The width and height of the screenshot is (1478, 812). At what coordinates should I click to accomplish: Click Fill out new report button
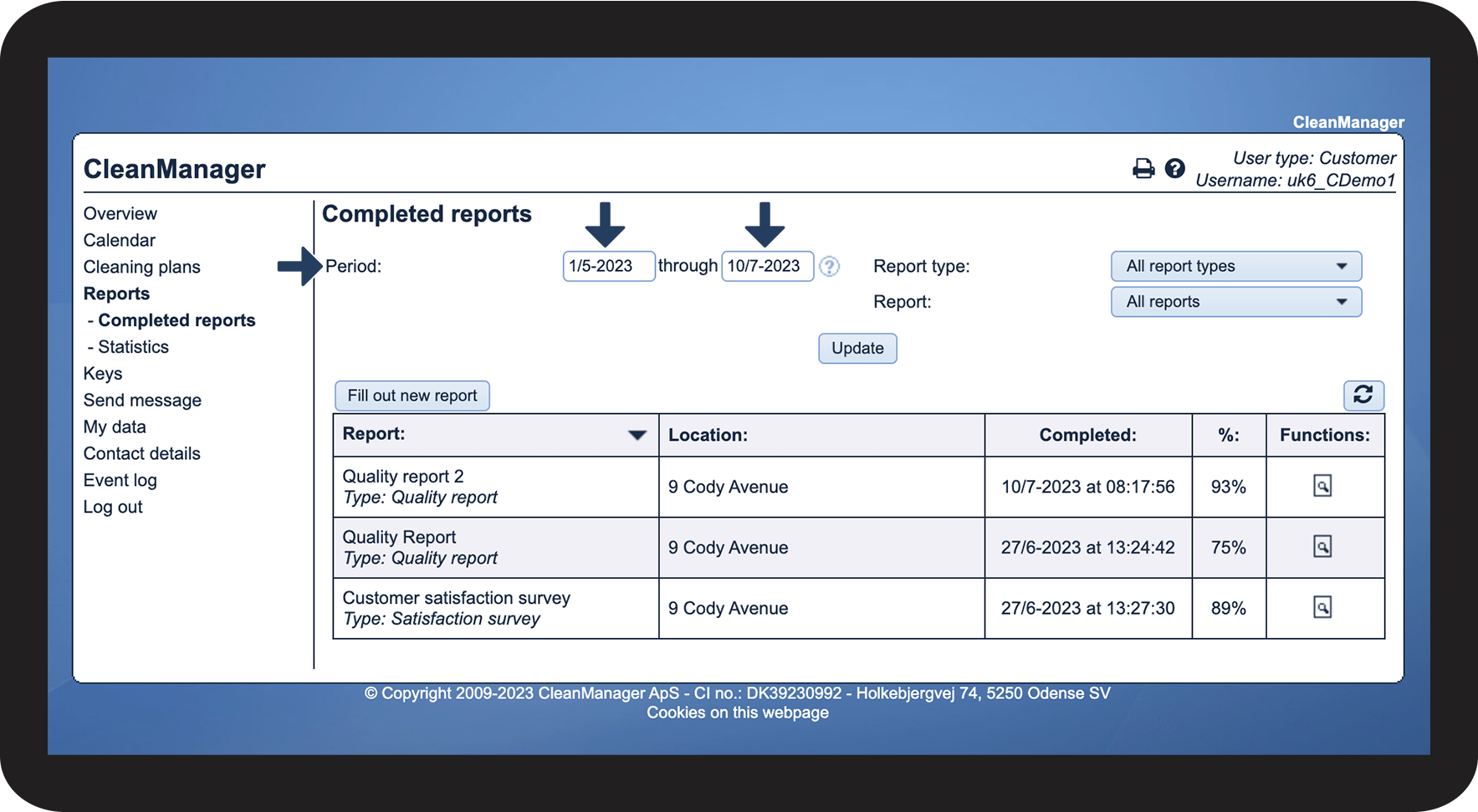click(412, 396)
